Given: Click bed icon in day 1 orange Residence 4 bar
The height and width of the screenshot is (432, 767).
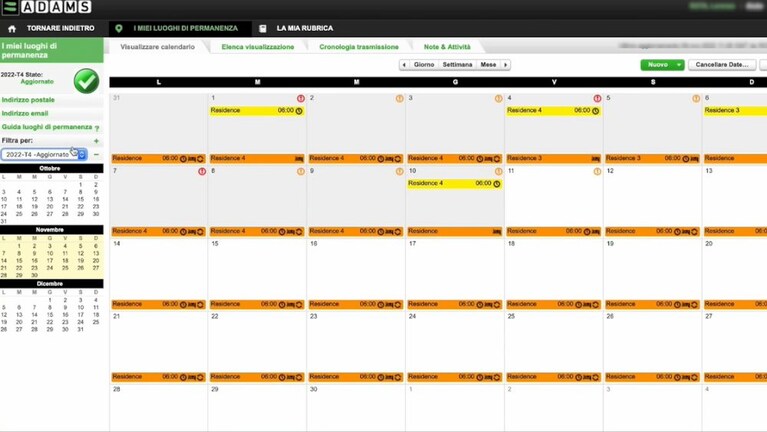Looking at the screenshot, I should point(299,159).
